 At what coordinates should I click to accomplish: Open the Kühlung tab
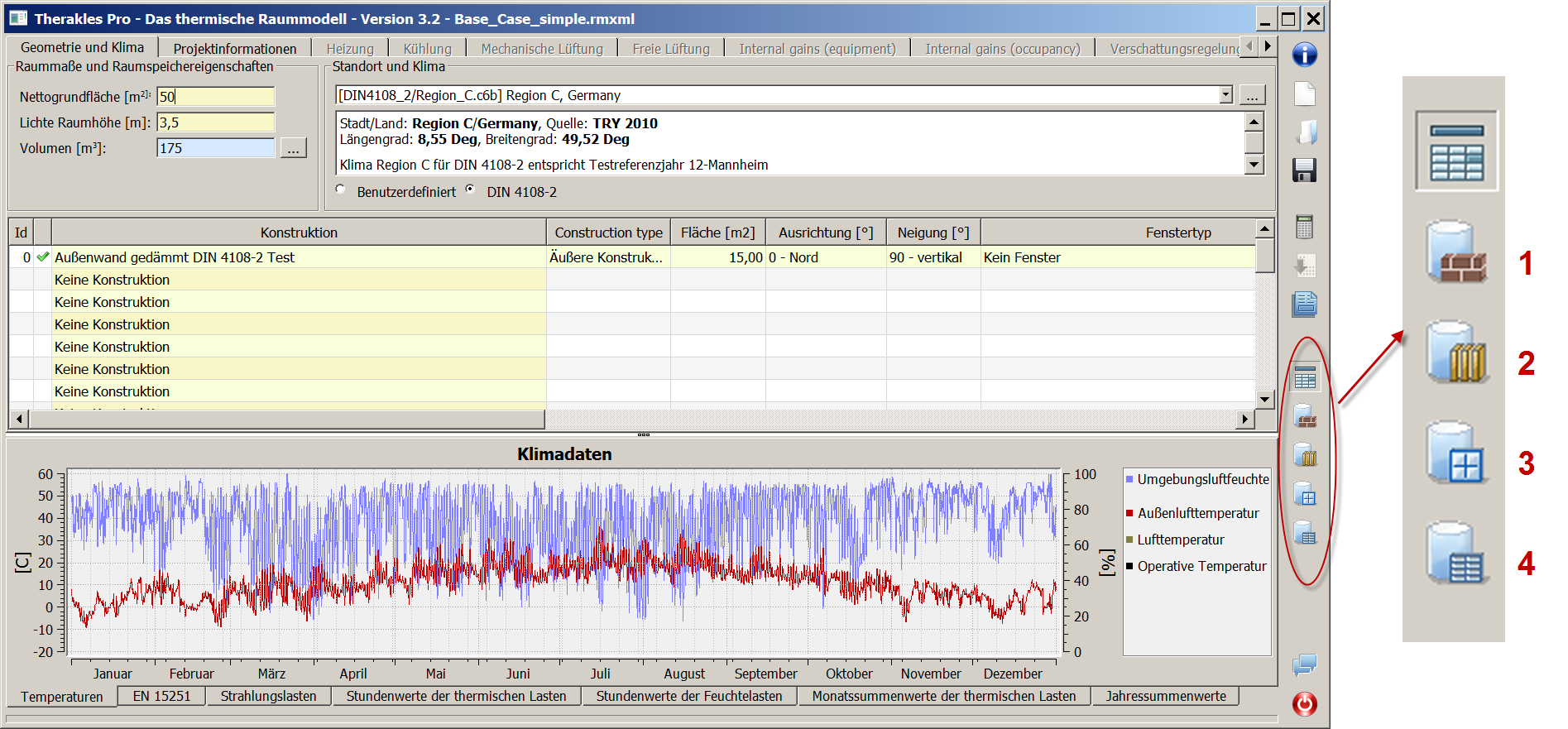tap(428, 49)
